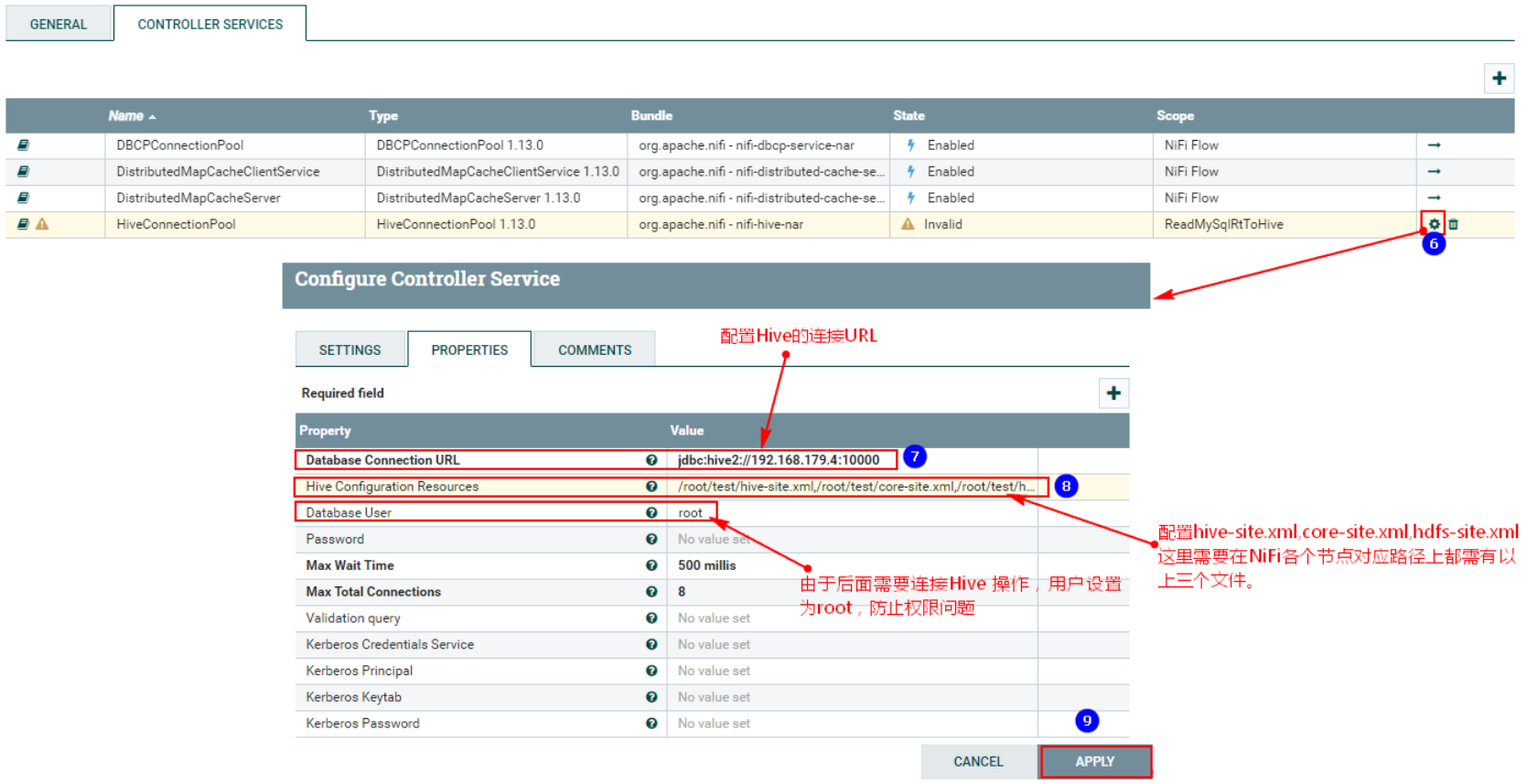Select the DistributedMapCacheClientService name cell
The image size is (1527, 784).
235,171
